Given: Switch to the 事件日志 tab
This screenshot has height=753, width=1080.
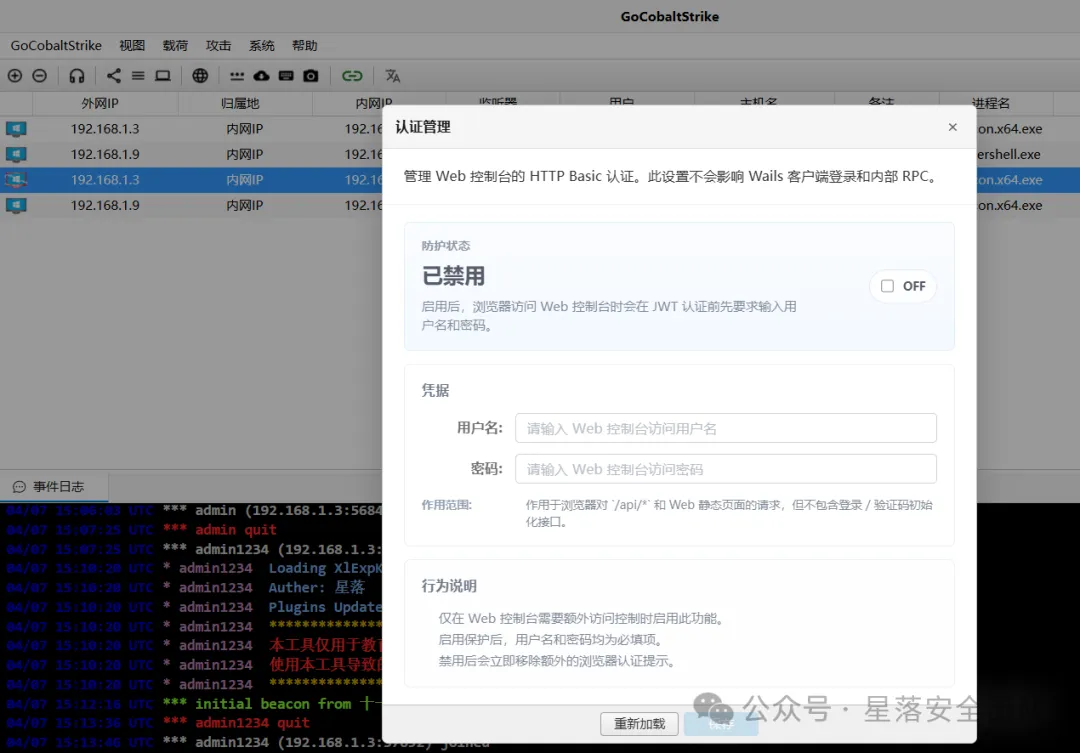Looking at the screenshot, I should pos(54,486).
